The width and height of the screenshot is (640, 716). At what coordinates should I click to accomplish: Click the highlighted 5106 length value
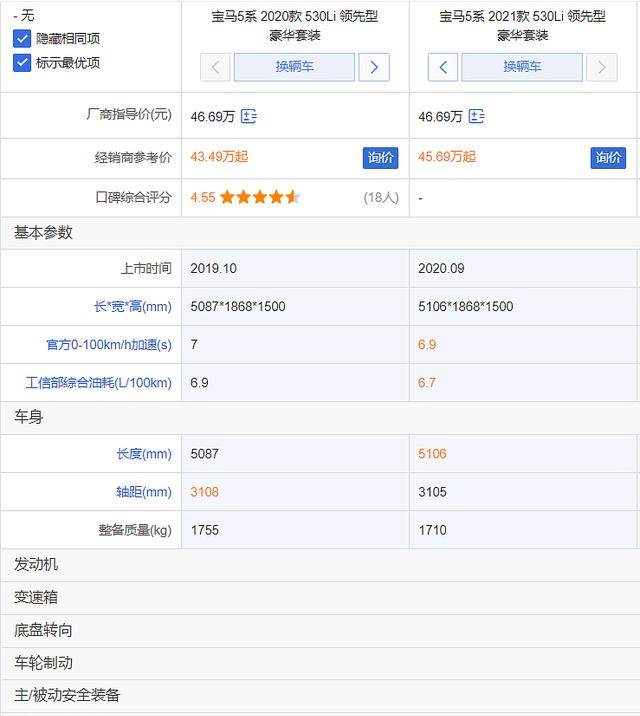432,454
